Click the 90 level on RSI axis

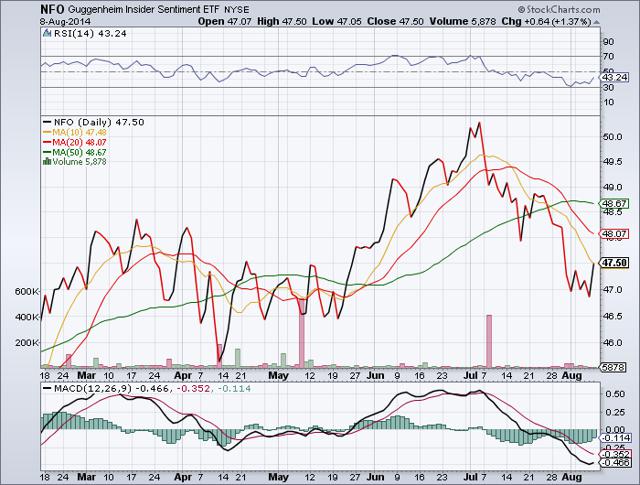(x=609, y=42)
